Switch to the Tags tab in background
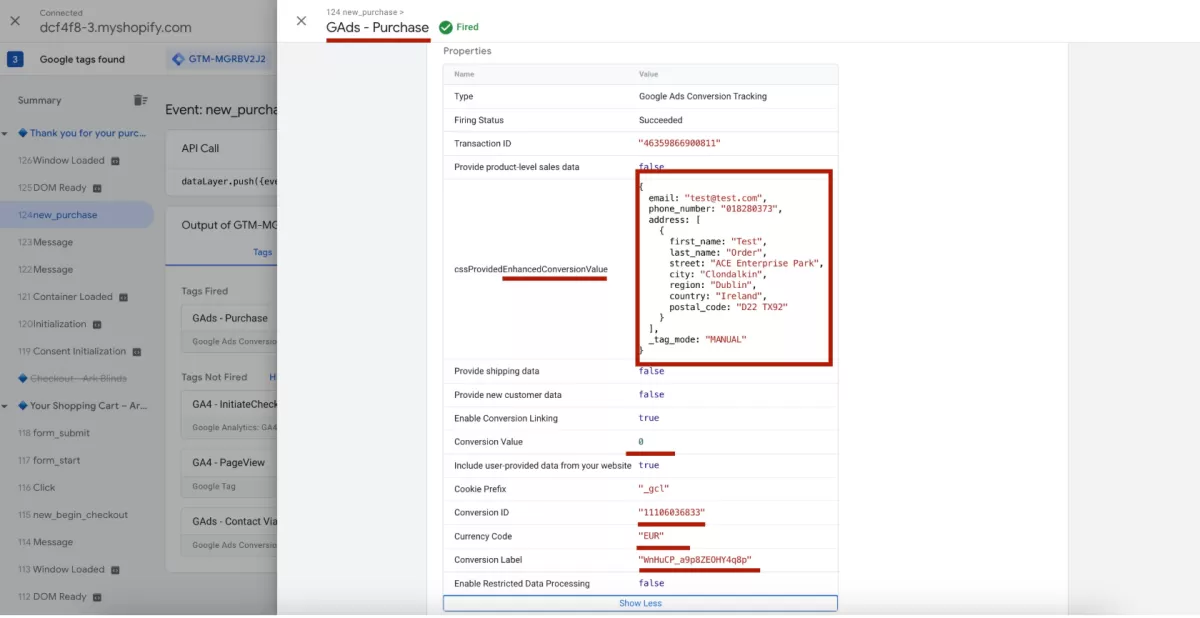The width and height of the screenshot is (1200, 618). (263, 252)
